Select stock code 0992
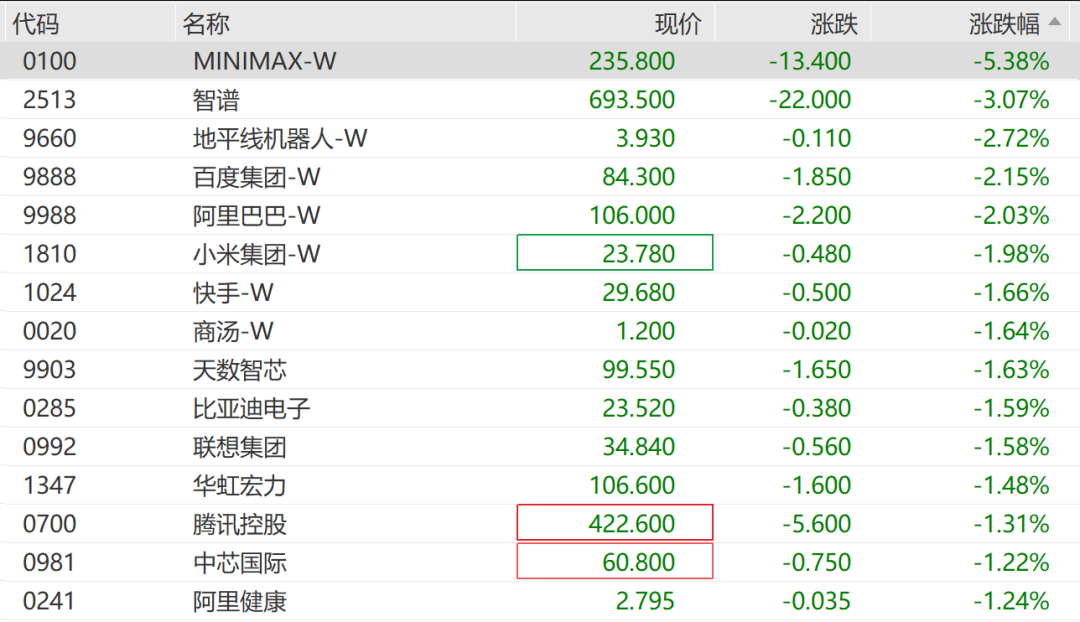 point(50,447)
